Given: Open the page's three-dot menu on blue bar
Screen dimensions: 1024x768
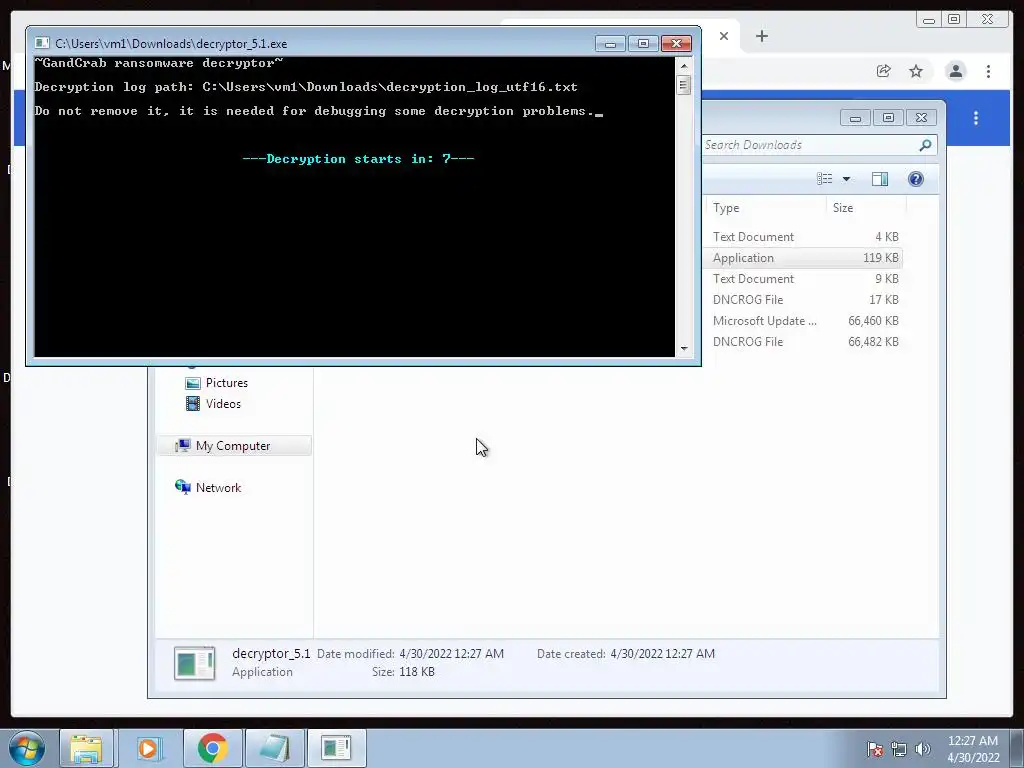Looking at the screenshot, I should click(976, 118).
